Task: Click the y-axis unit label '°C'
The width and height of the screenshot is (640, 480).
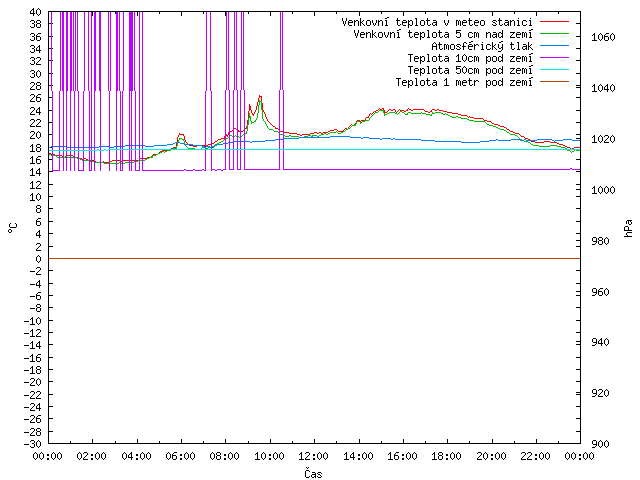Action: (x=13, y=228)
